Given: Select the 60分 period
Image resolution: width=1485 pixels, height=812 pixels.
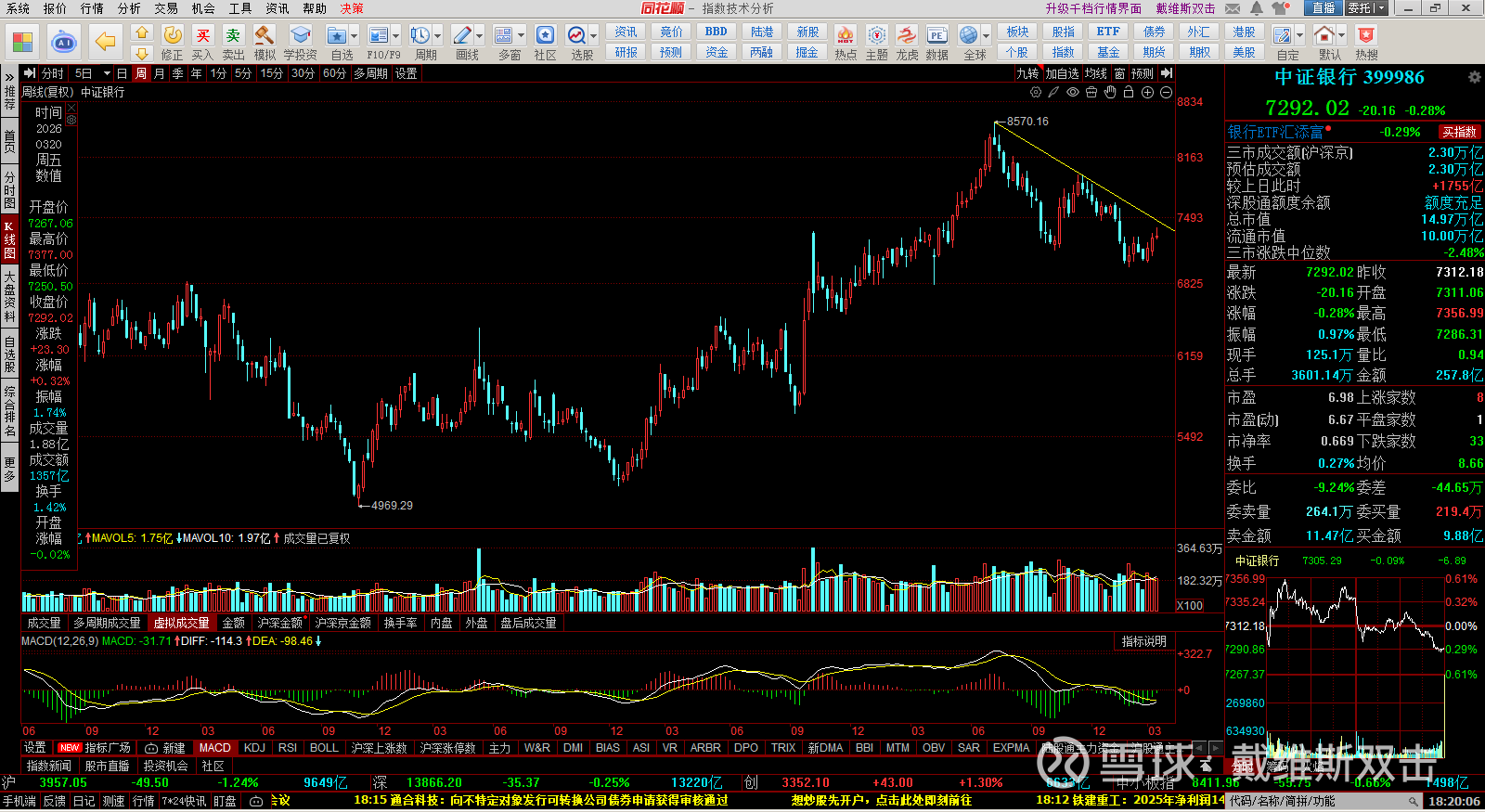Looking at the screenshot, I should click(x=334, y=73).
